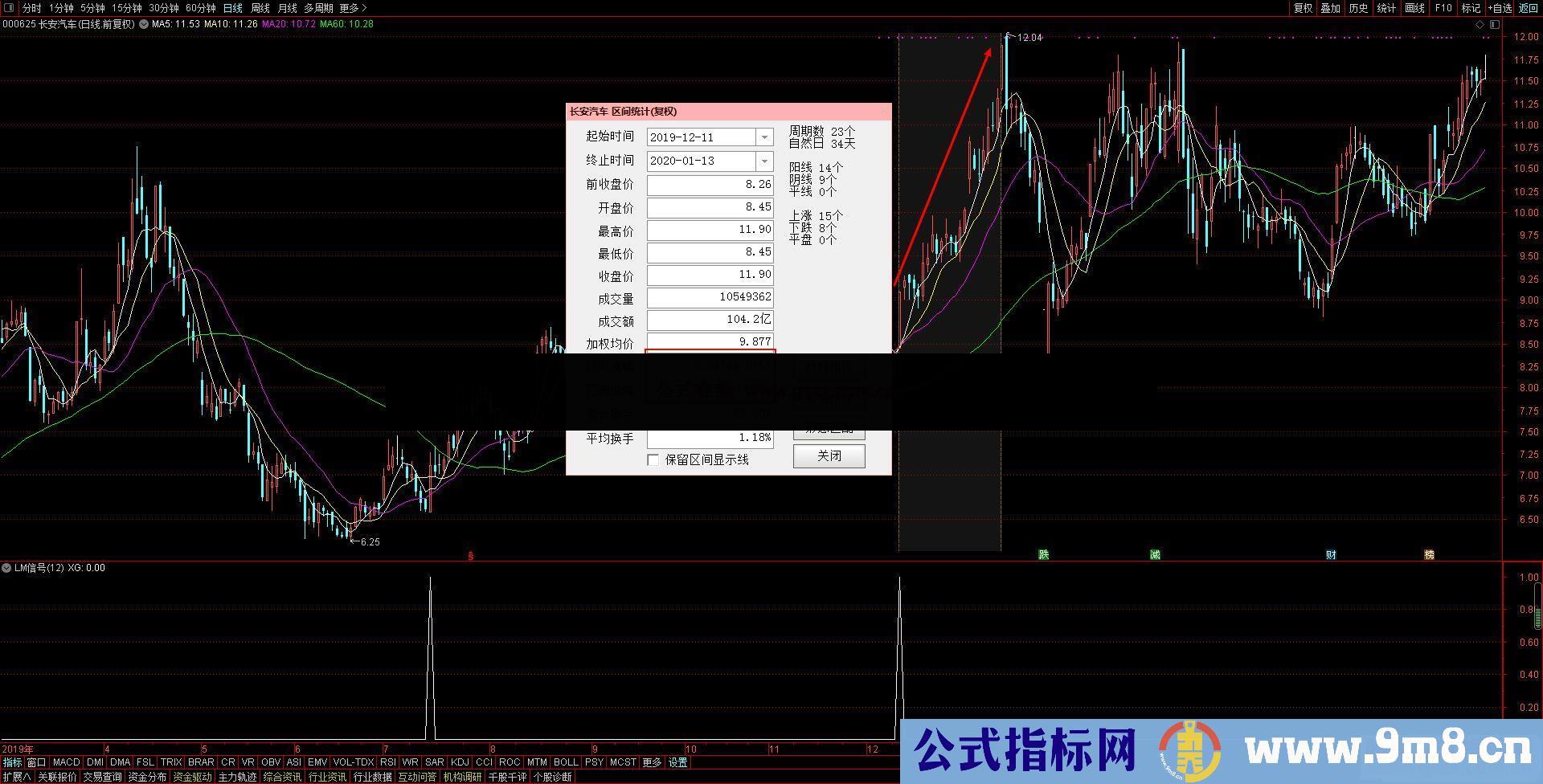Click 返回 to go back

click(x=1528, y=8)
